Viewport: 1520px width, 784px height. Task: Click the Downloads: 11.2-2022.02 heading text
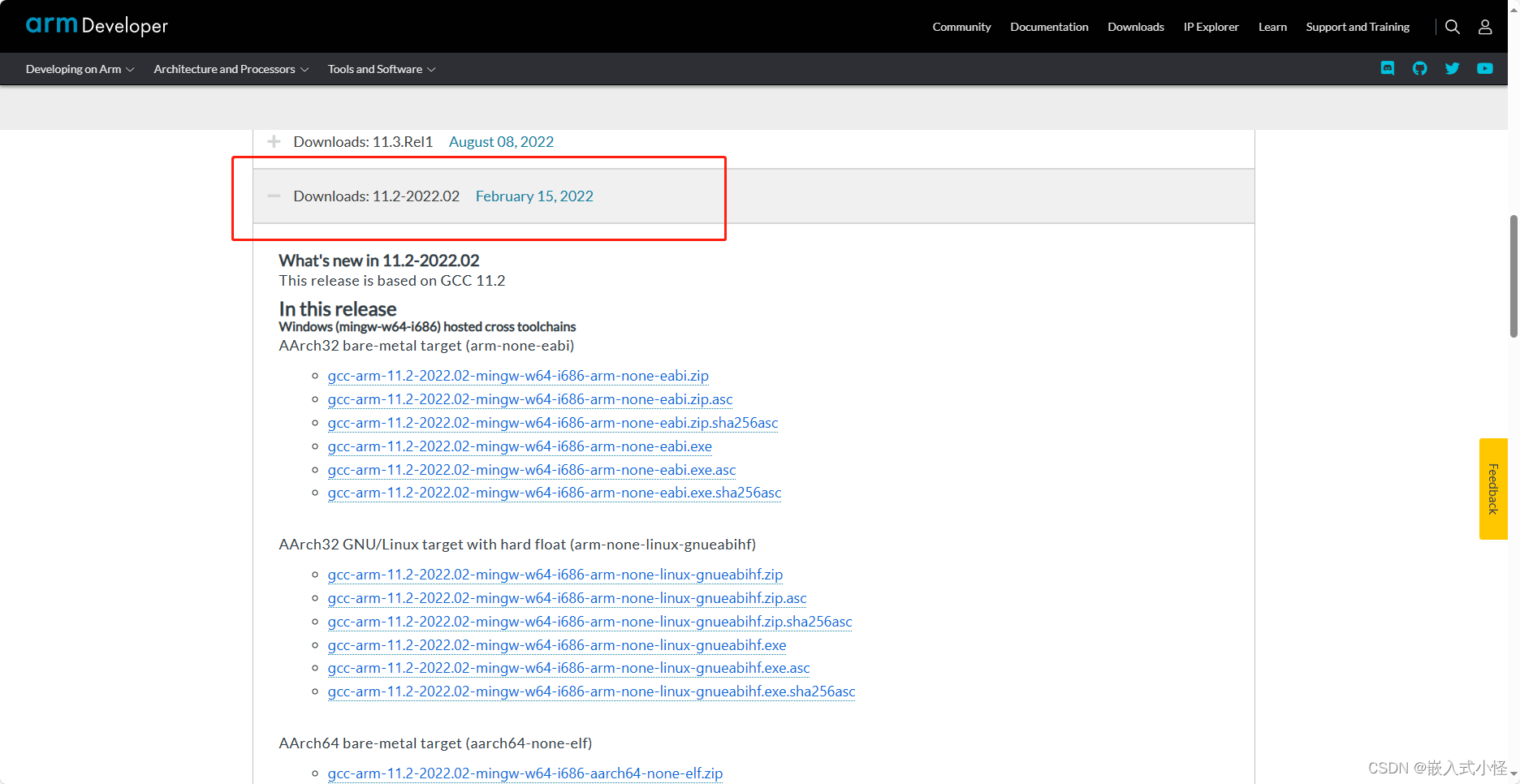(377, 196)
